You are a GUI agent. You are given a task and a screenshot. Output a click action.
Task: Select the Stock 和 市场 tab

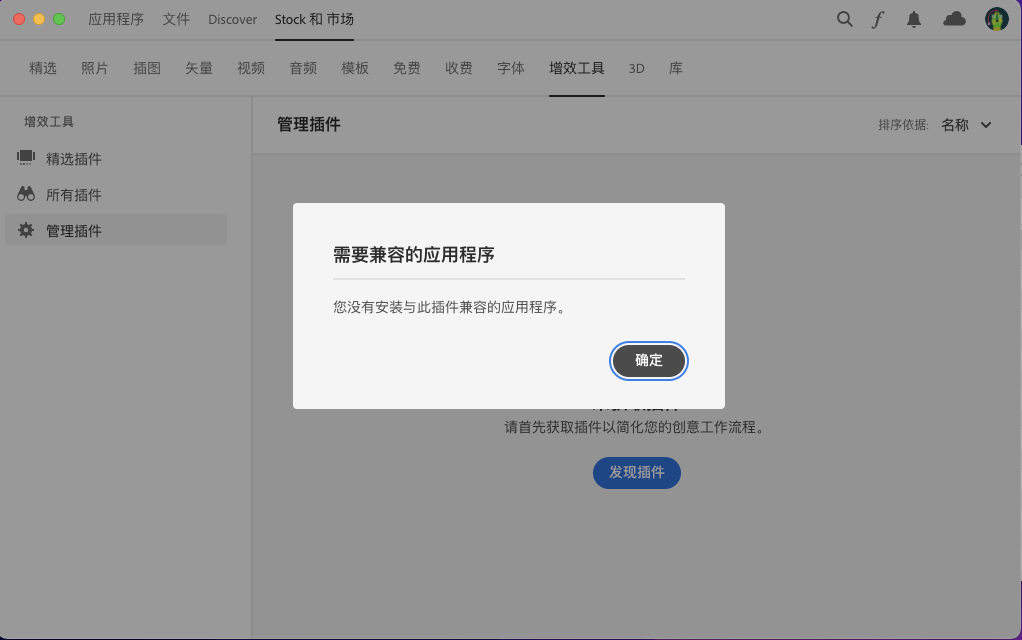(314, 20)
